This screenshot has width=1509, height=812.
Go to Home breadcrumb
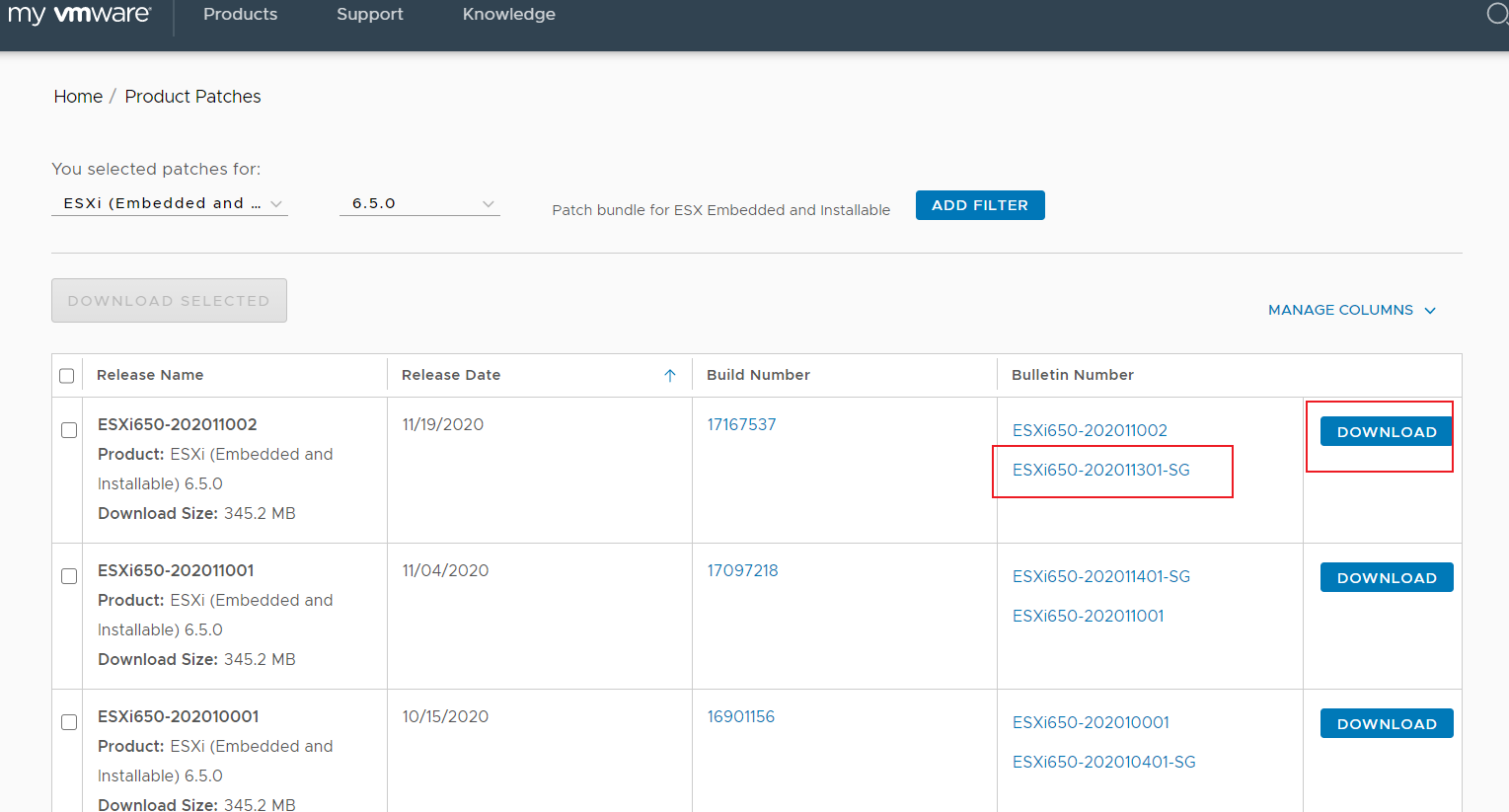[x=78, y=97]
